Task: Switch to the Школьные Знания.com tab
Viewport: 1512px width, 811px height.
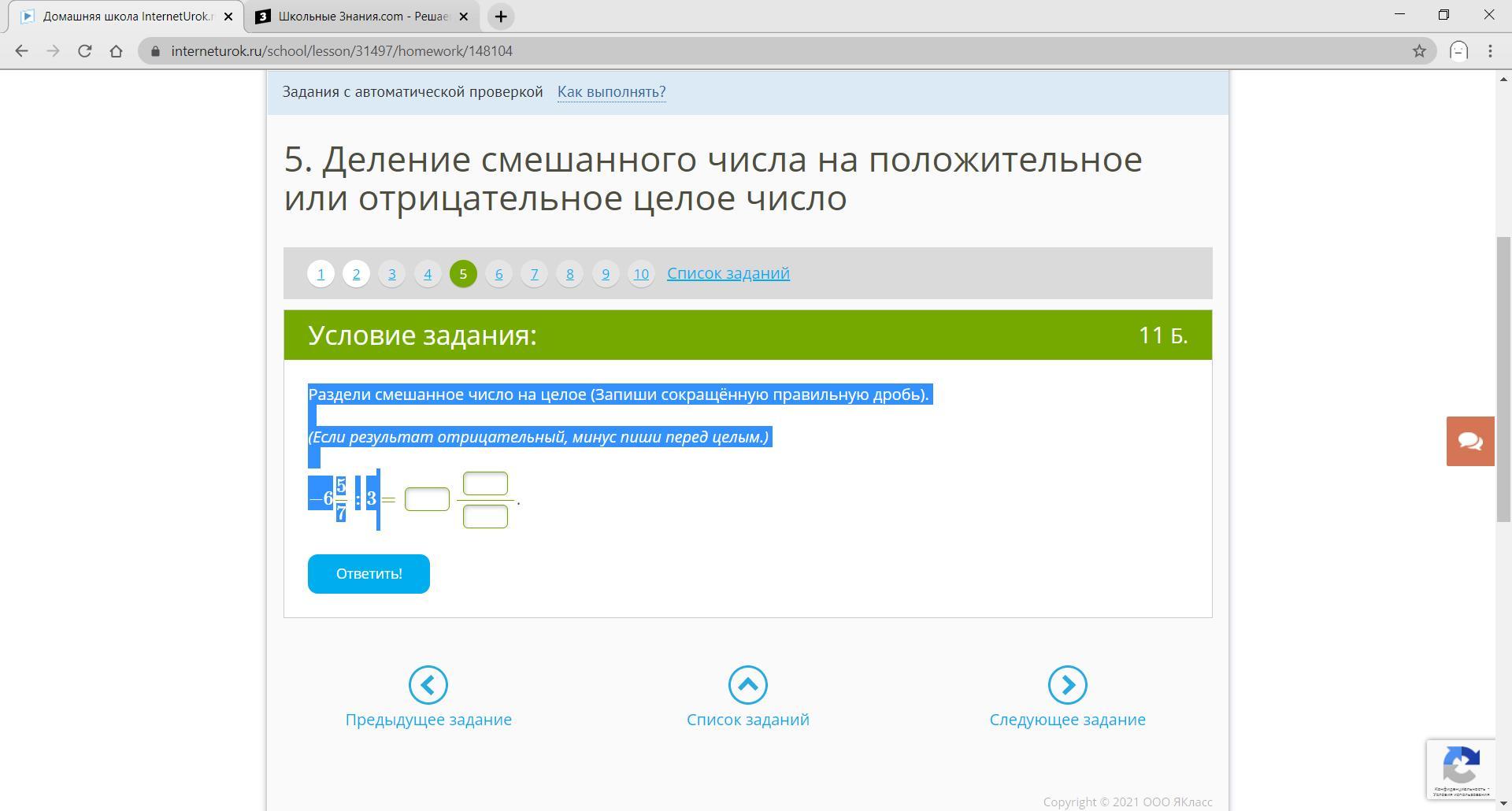Action: coord(364,17)
